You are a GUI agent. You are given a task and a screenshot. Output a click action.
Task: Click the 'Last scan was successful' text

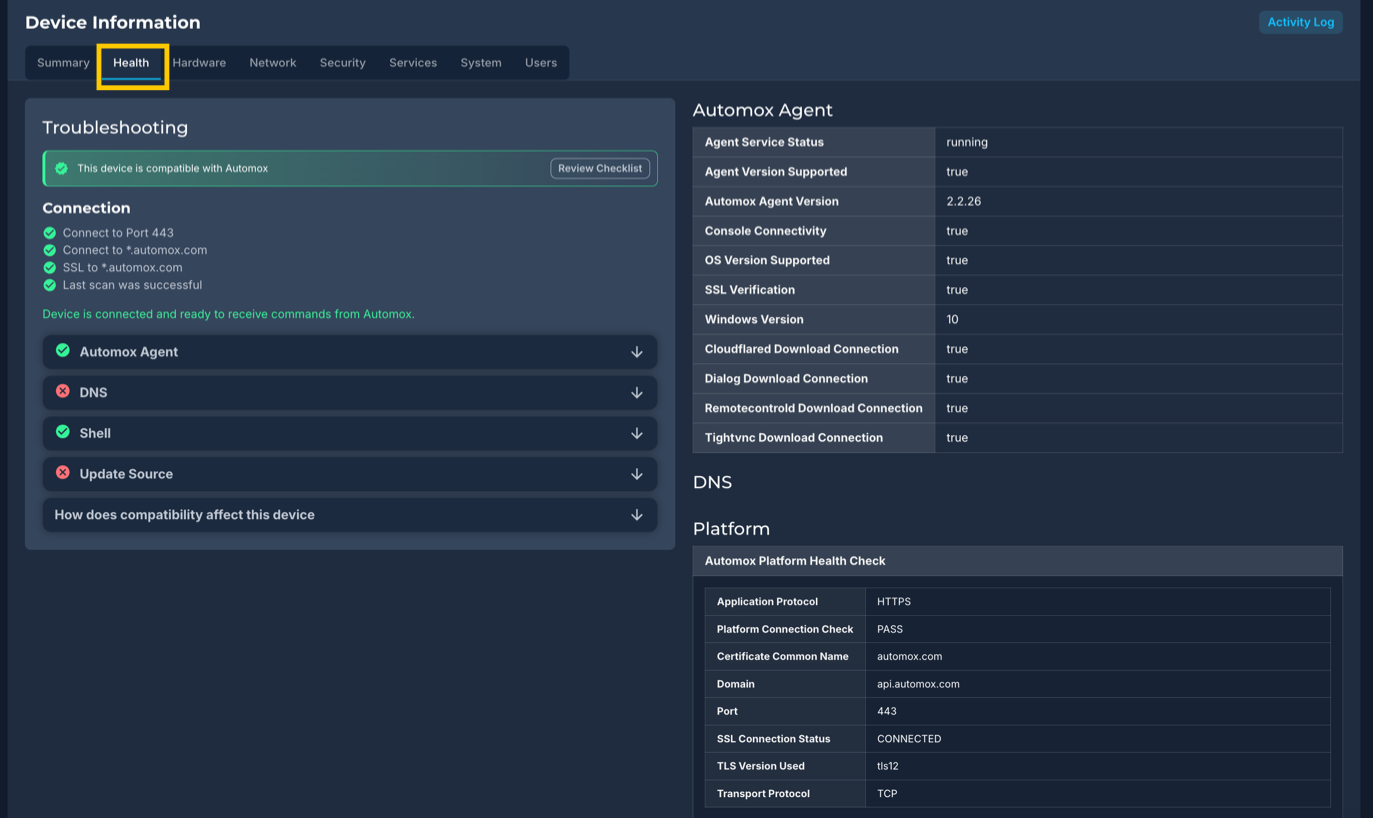pos(132,285)
